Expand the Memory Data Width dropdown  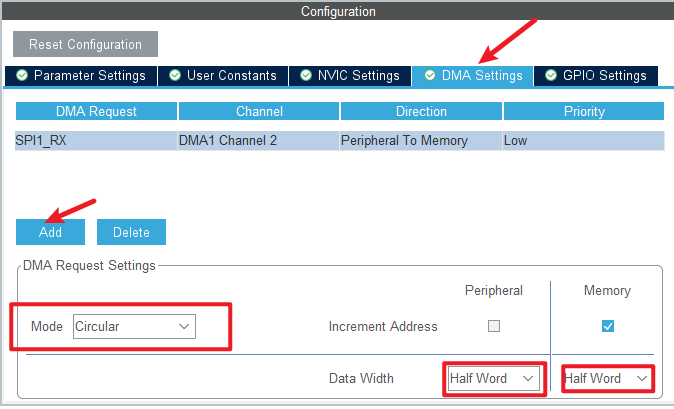607,379
